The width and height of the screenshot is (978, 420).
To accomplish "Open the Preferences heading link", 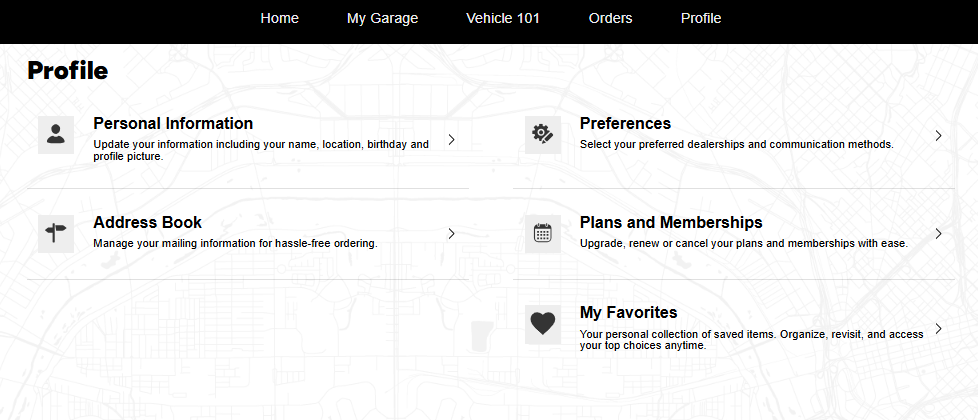I will tap(626, 124).
